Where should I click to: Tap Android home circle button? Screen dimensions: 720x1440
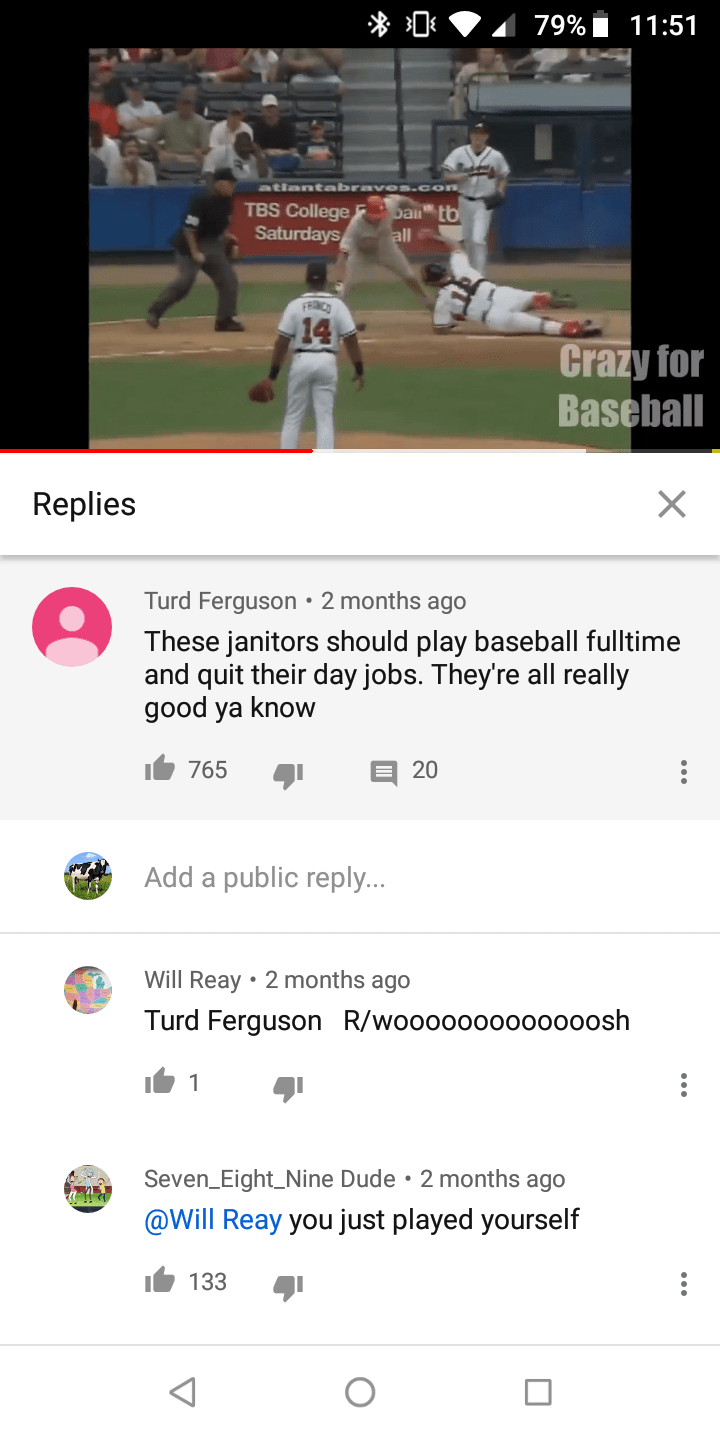pos(360,1392)
